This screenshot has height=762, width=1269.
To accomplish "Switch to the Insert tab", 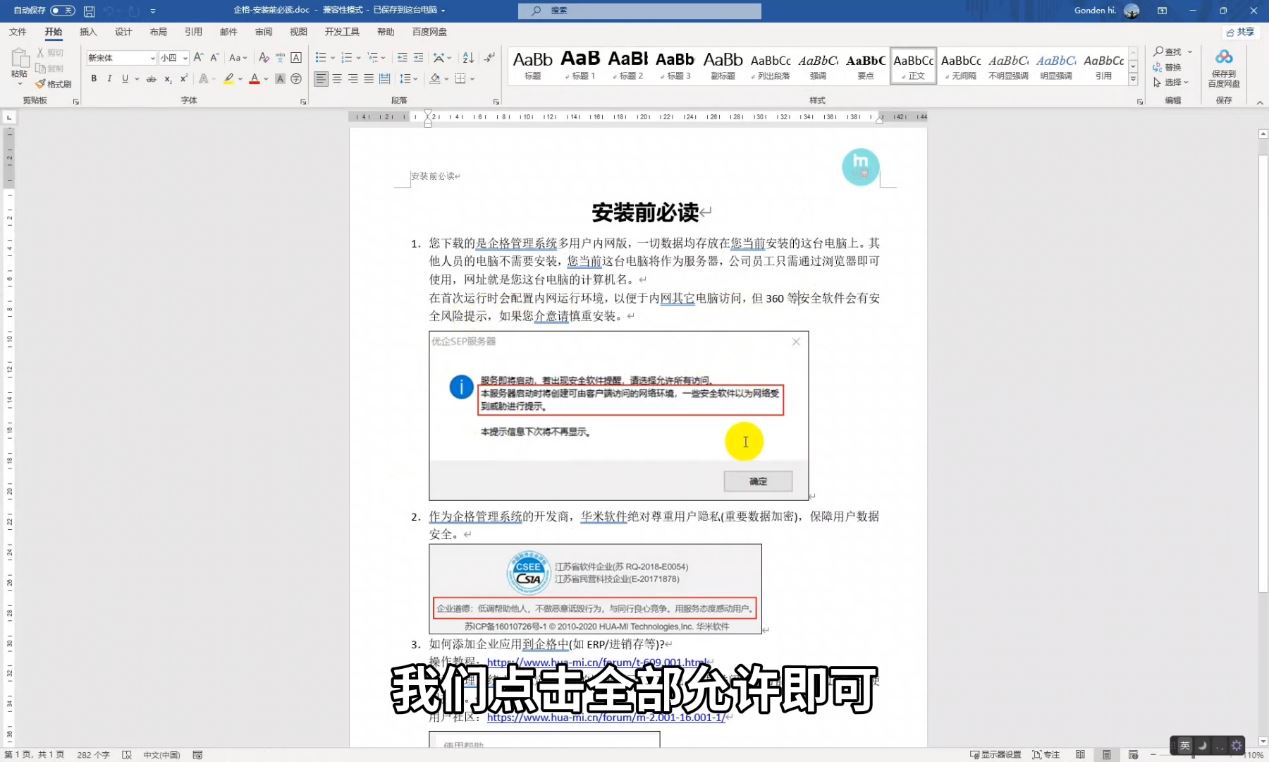I will pos(88,32).
